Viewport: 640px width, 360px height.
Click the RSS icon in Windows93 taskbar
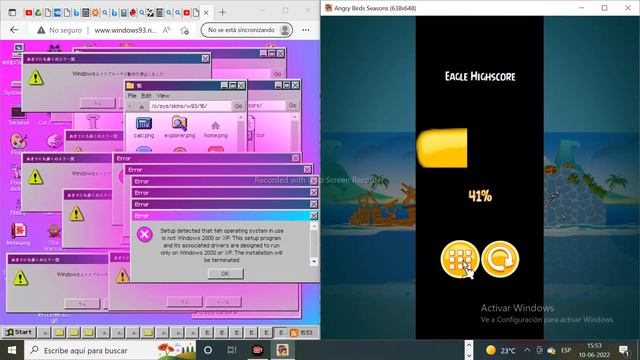click(294, 333)
